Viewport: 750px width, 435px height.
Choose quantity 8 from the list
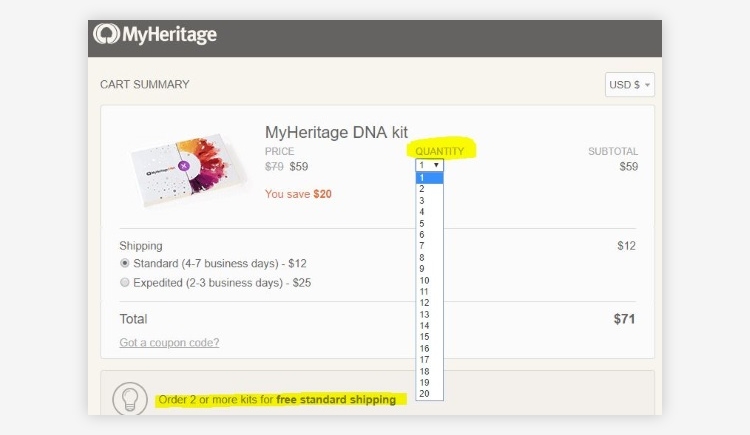(x=429, y=257)
